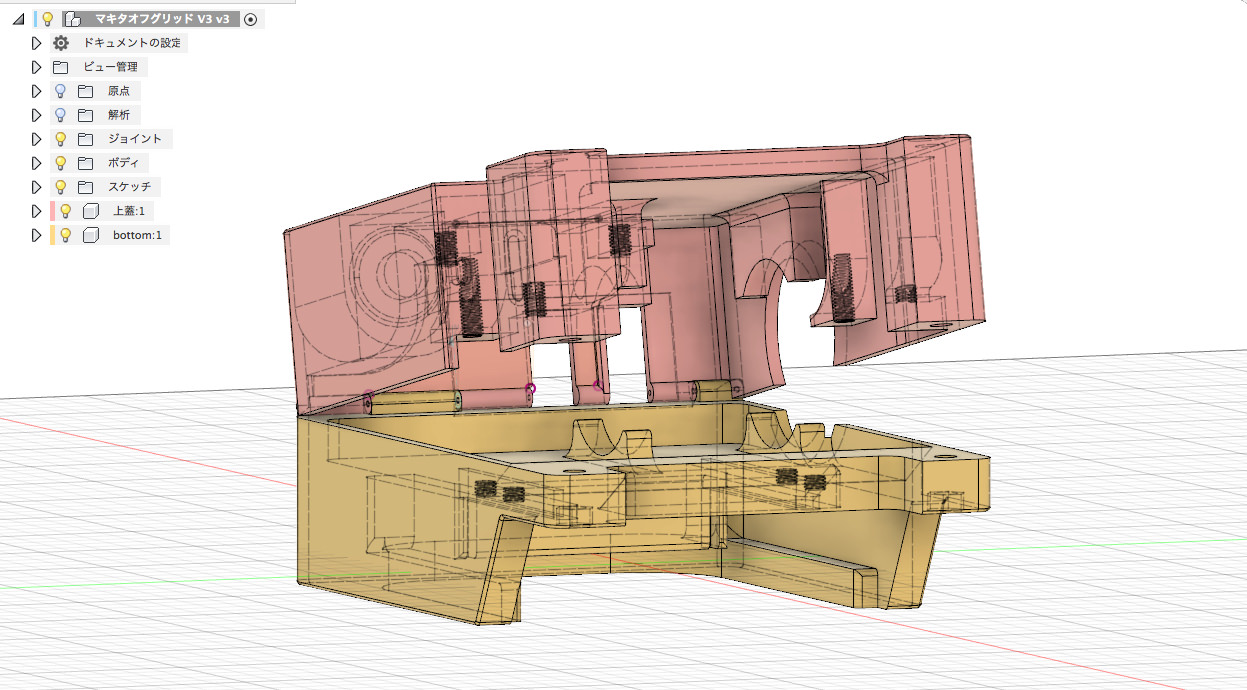
Task: Click the blue color bar of the root component
Action: click(35, 19)
